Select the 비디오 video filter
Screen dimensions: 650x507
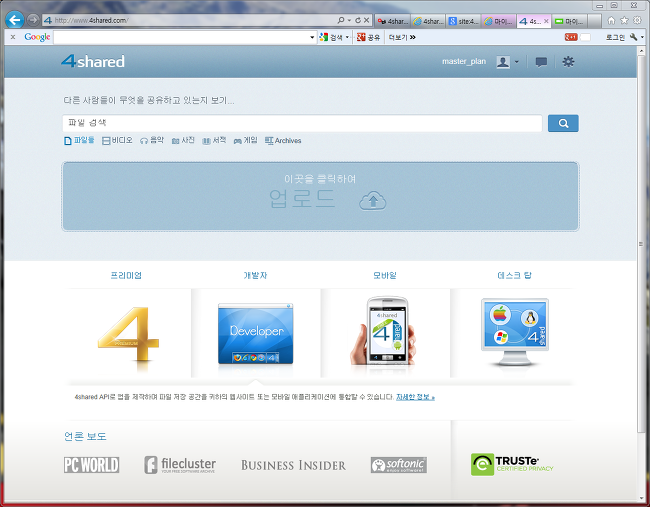tap(117, 141)
